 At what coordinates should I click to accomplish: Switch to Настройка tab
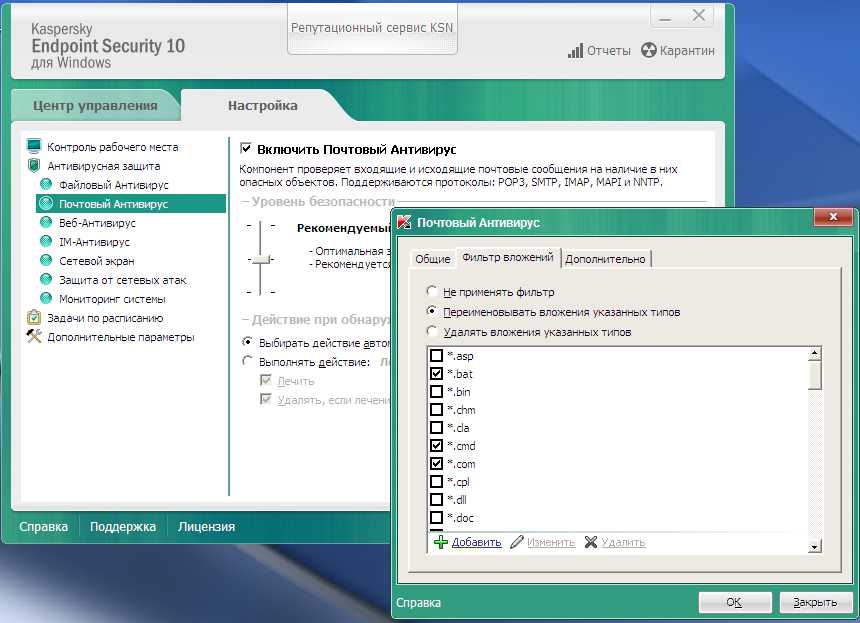263,105
